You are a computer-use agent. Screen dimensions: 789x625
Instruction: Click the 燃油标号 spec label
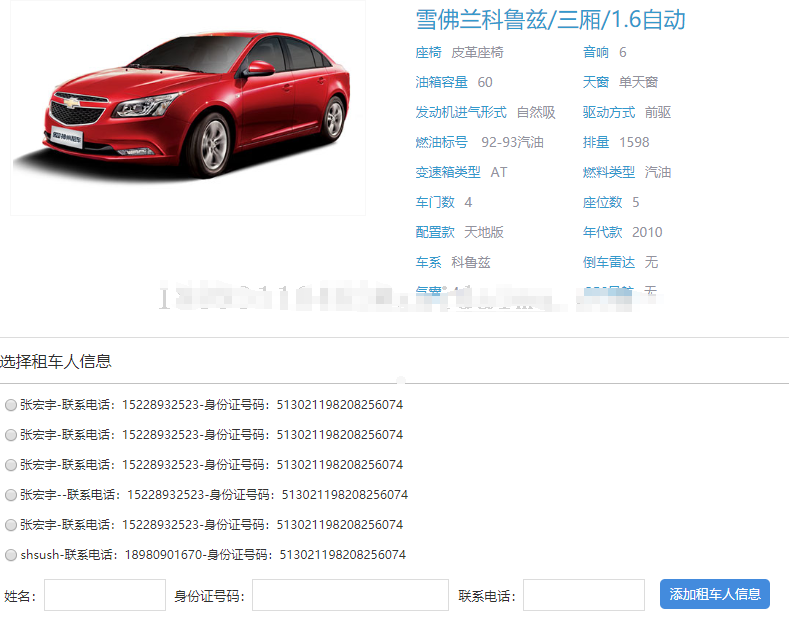pos(441,142)
